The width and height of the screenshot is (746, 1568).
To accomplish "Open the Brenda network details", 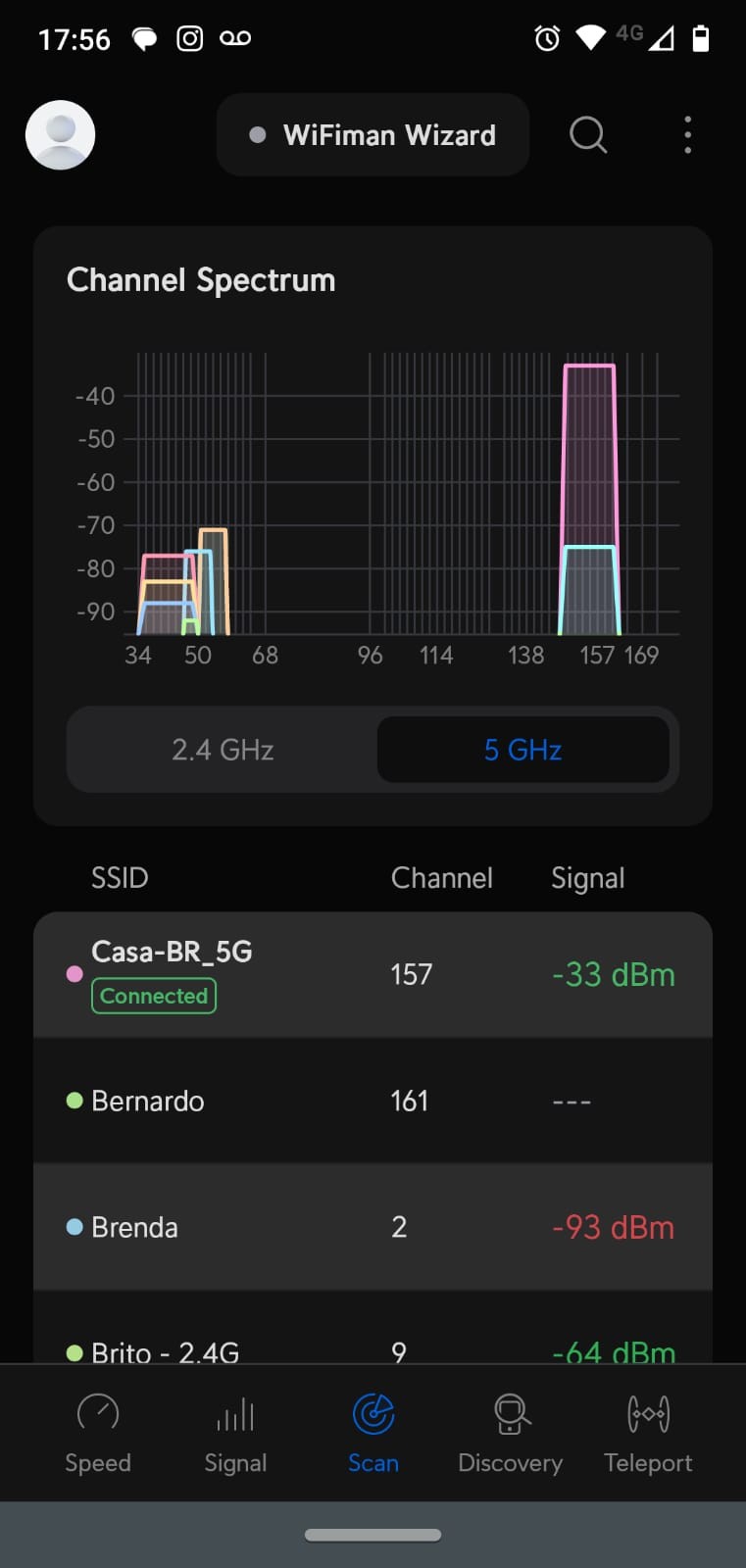I will (x=373, y=1227).
